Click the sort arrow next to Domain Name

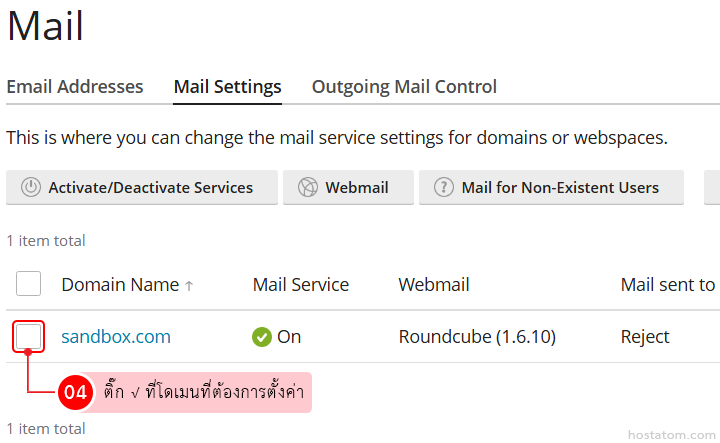pyautogui.click(x=189, y=286)
